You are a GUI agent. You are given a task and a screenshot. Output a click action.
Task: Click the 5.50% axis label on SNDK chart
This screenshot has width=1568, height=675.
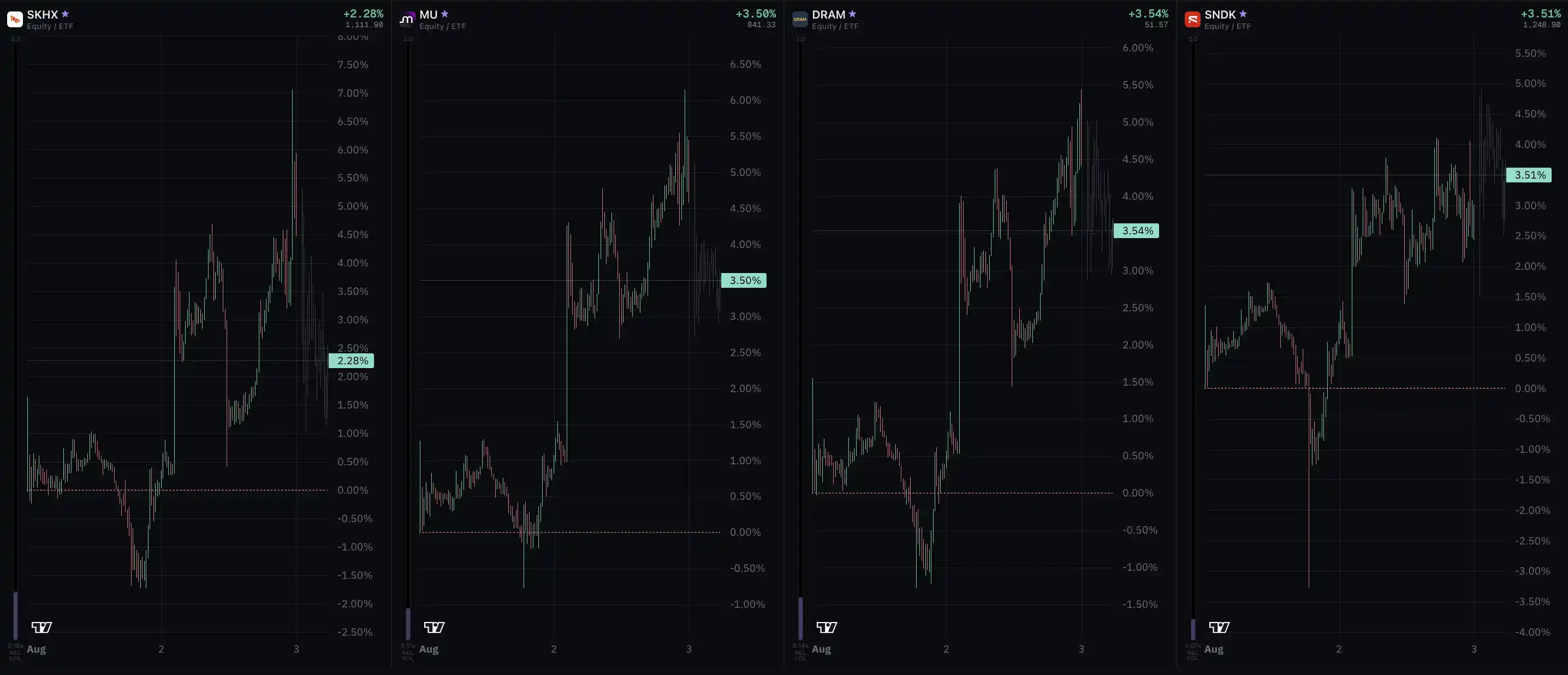[1530, 53]
